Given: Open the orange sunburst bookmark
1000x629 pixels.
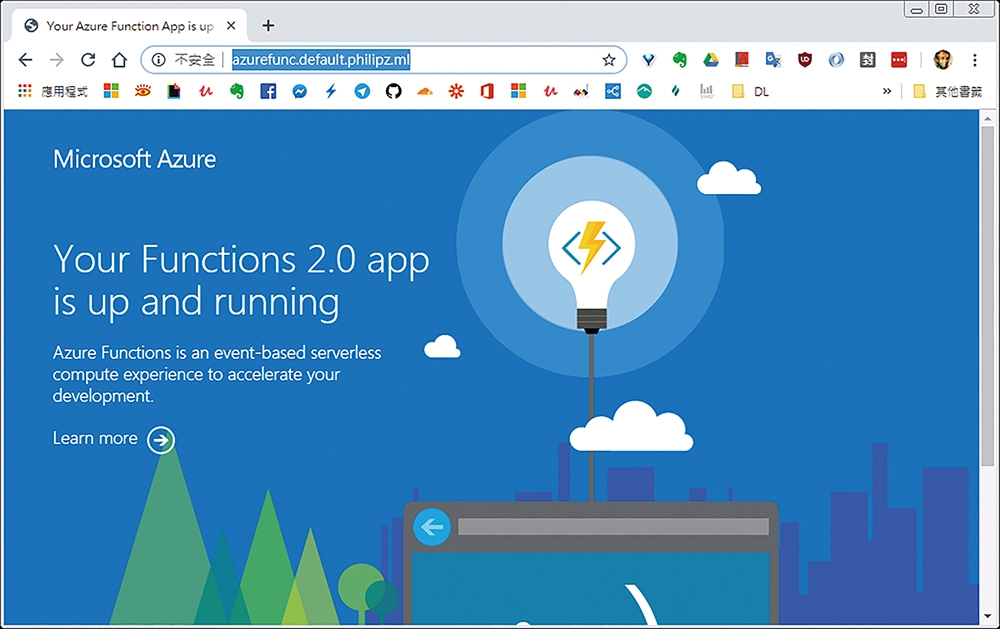Looking at the screenshot, I should (456, 91).
